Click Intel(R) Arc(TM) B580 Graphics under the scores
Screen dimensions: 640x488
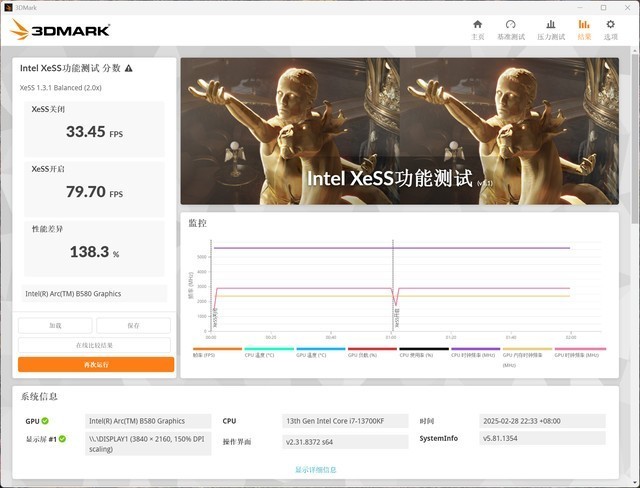point(94,293)
